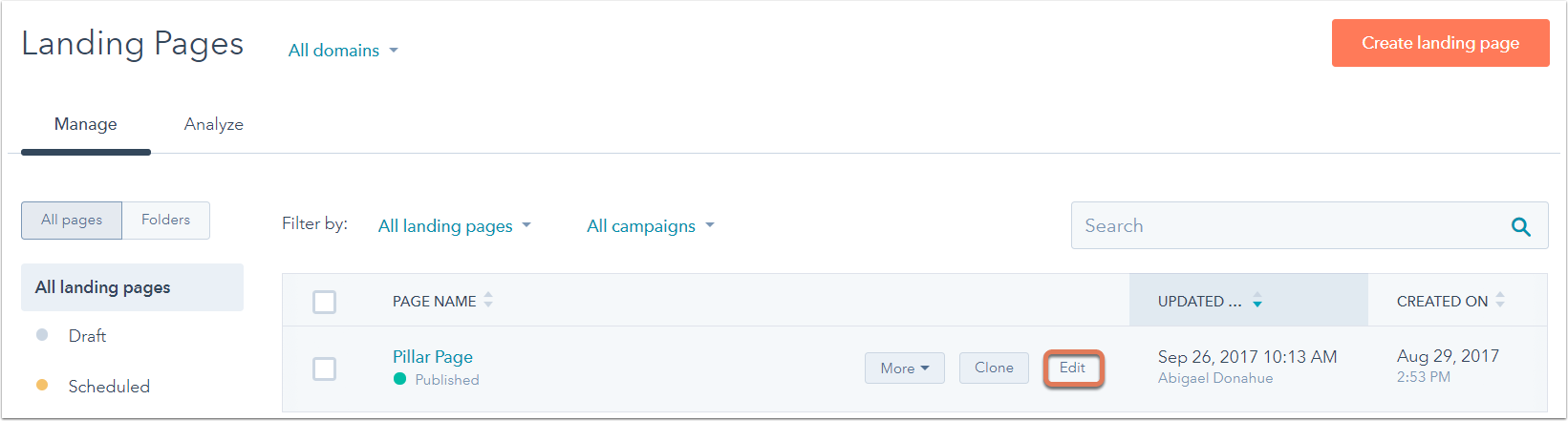Click the search magnifier icon
This screenshot has height=421, width=1568.
pos(1520,227)
